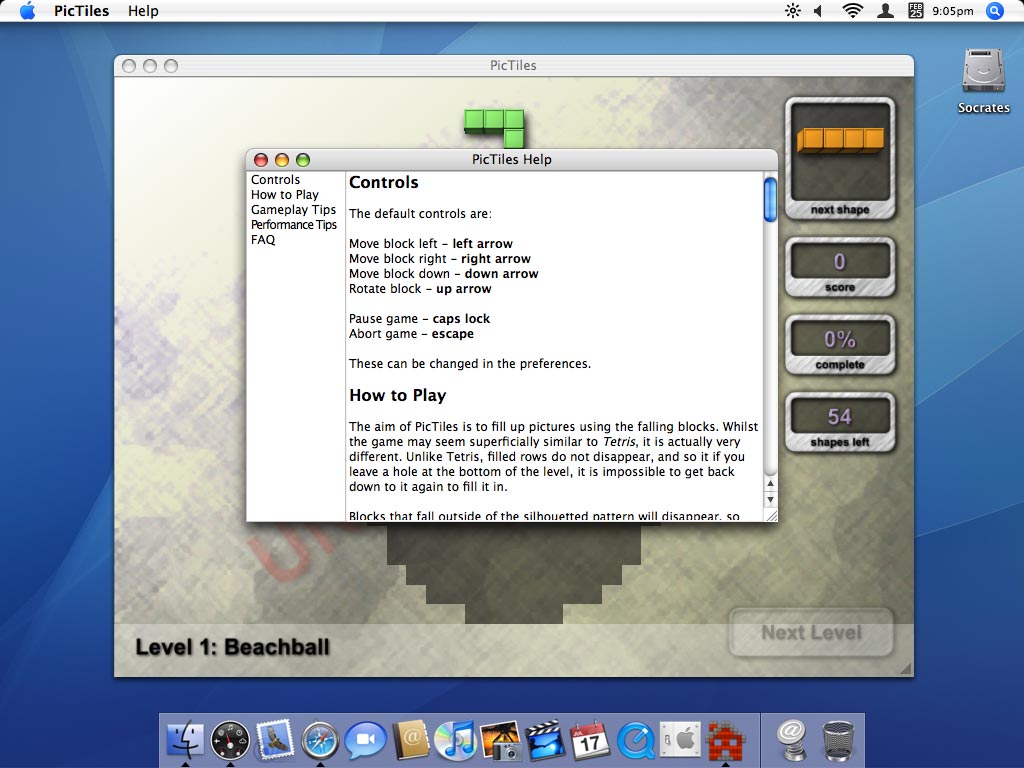The width and height of the screenshot is (1024, 768).
Task: Click the help scrollbar up arrow
Action: [771, 484]
